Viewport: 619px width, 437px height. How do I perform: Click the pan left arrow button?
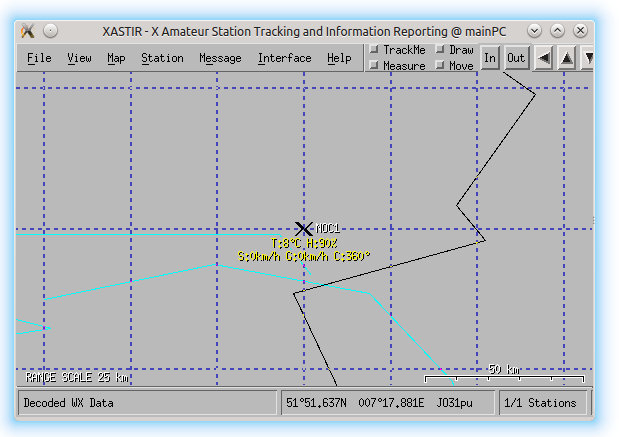[x=544, y=58]
